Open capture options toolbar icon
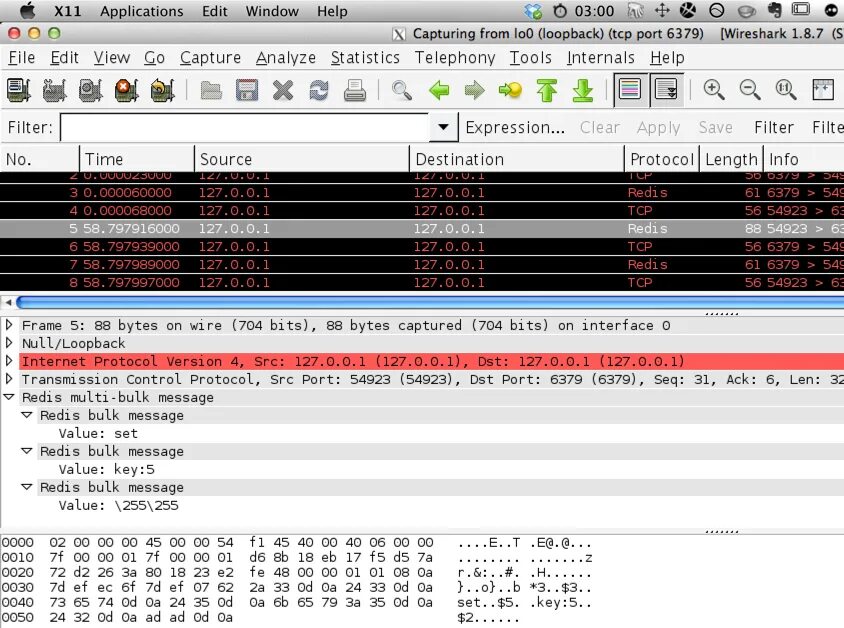This screenshot has height=628, width=844. [54, 90]
